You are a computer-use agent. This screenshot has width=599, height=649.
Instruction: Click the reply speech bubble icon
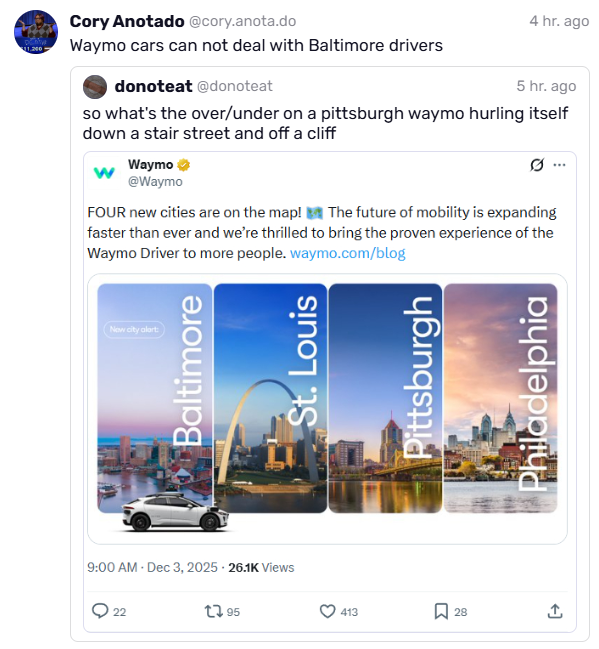tap(100, 611)
